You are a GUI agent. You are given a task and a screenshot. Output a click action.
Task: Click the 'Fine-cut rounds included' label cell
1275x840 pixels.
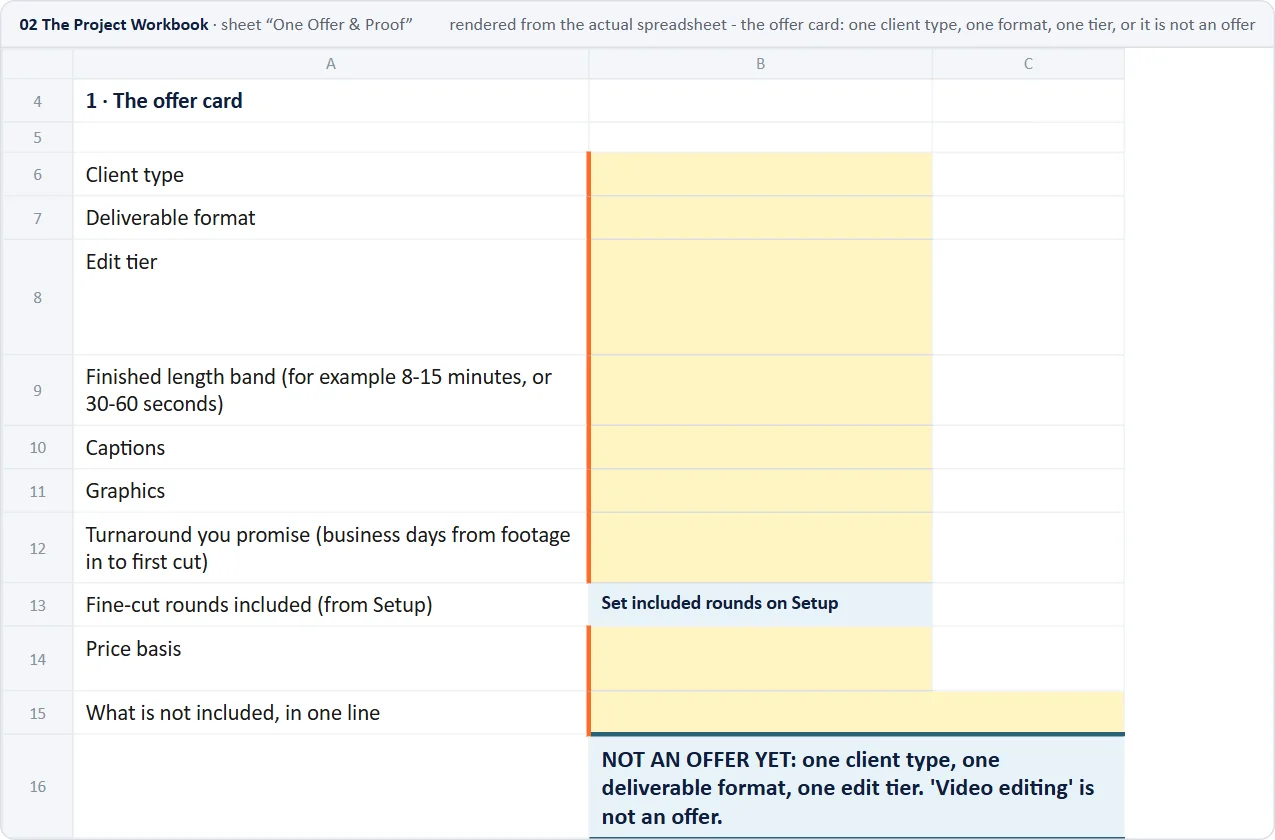pyautogui.click(x=331, y=605)
